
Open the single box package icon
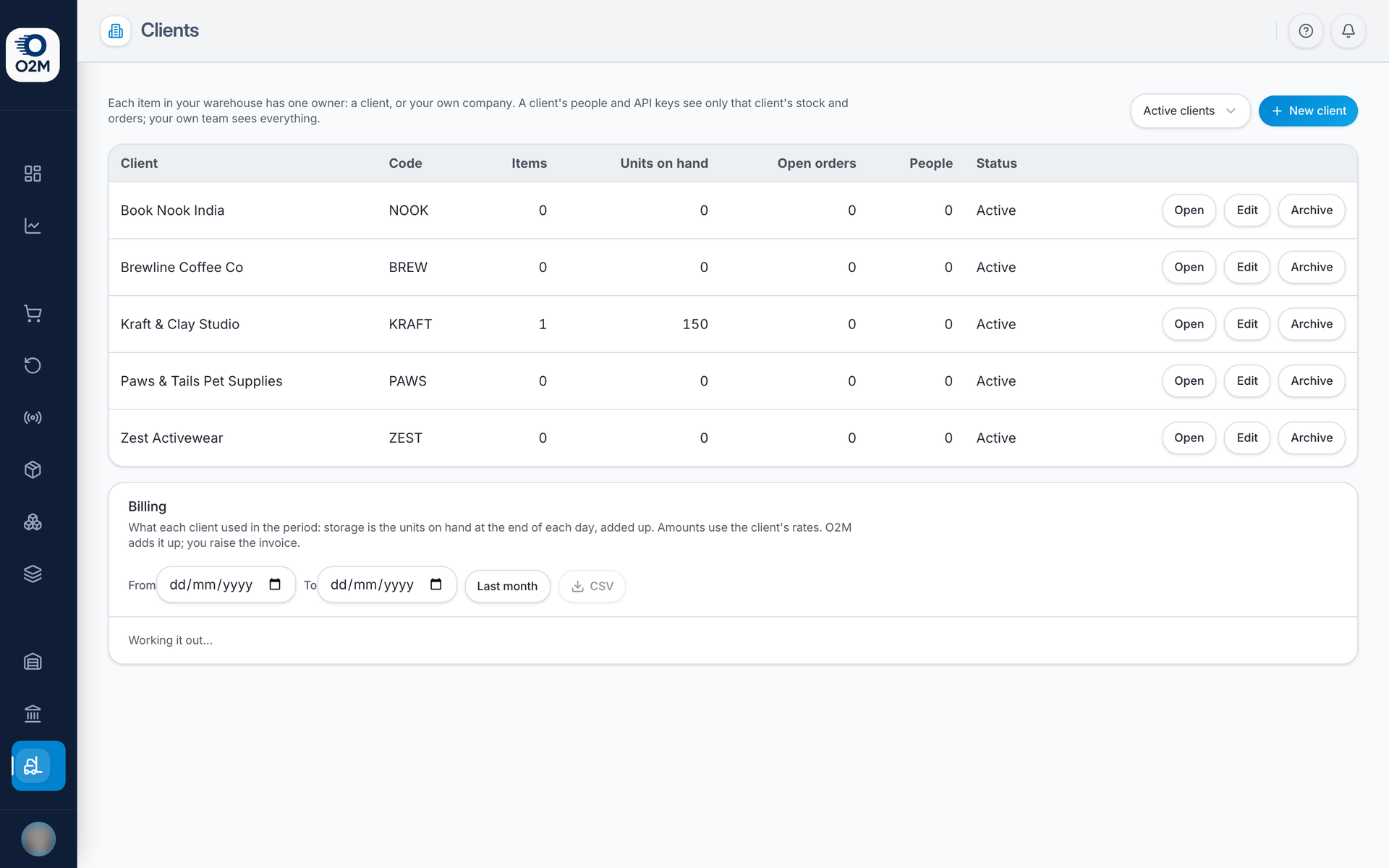[x=33, y=469]
